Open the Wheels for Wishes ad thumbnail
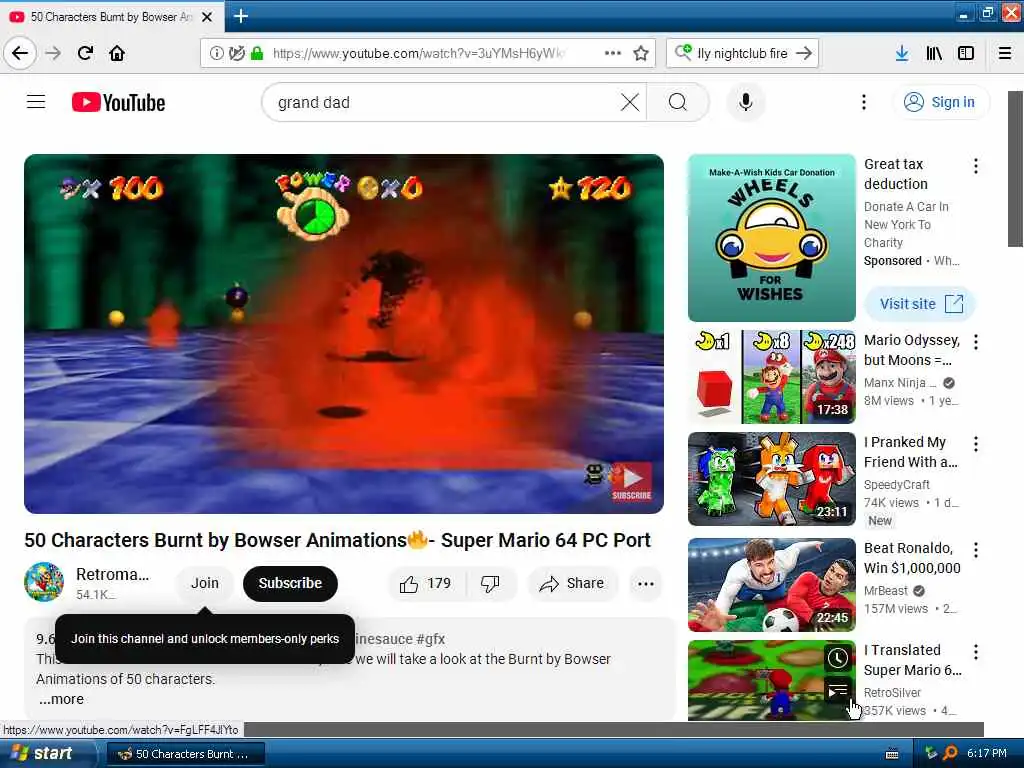The image size is (1024, 768). tap(771, 238)
